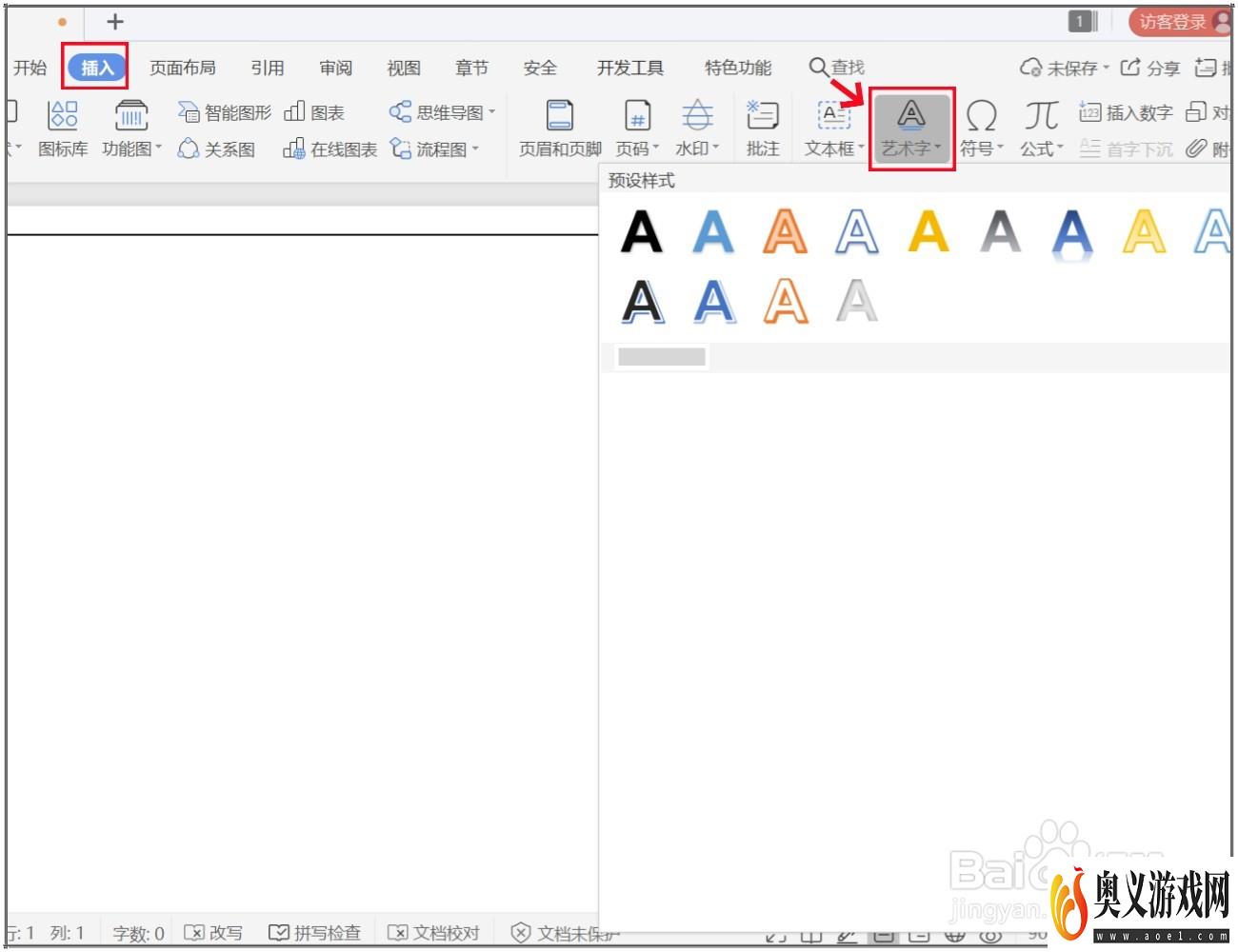The height and width of the screenshot is (952, 1238).
Task: Choose the solid blue preset word art style
Action: (x=713, y=231)
